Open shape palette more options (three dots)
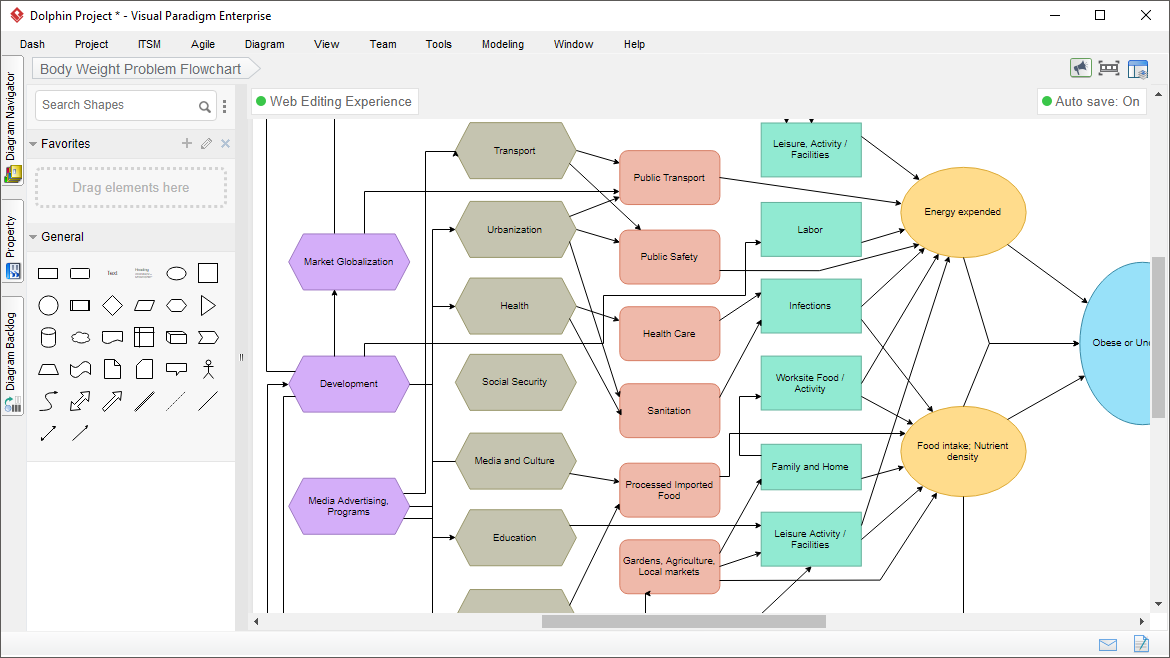This screenshot has height=658, width=1170. pos(225,107)
